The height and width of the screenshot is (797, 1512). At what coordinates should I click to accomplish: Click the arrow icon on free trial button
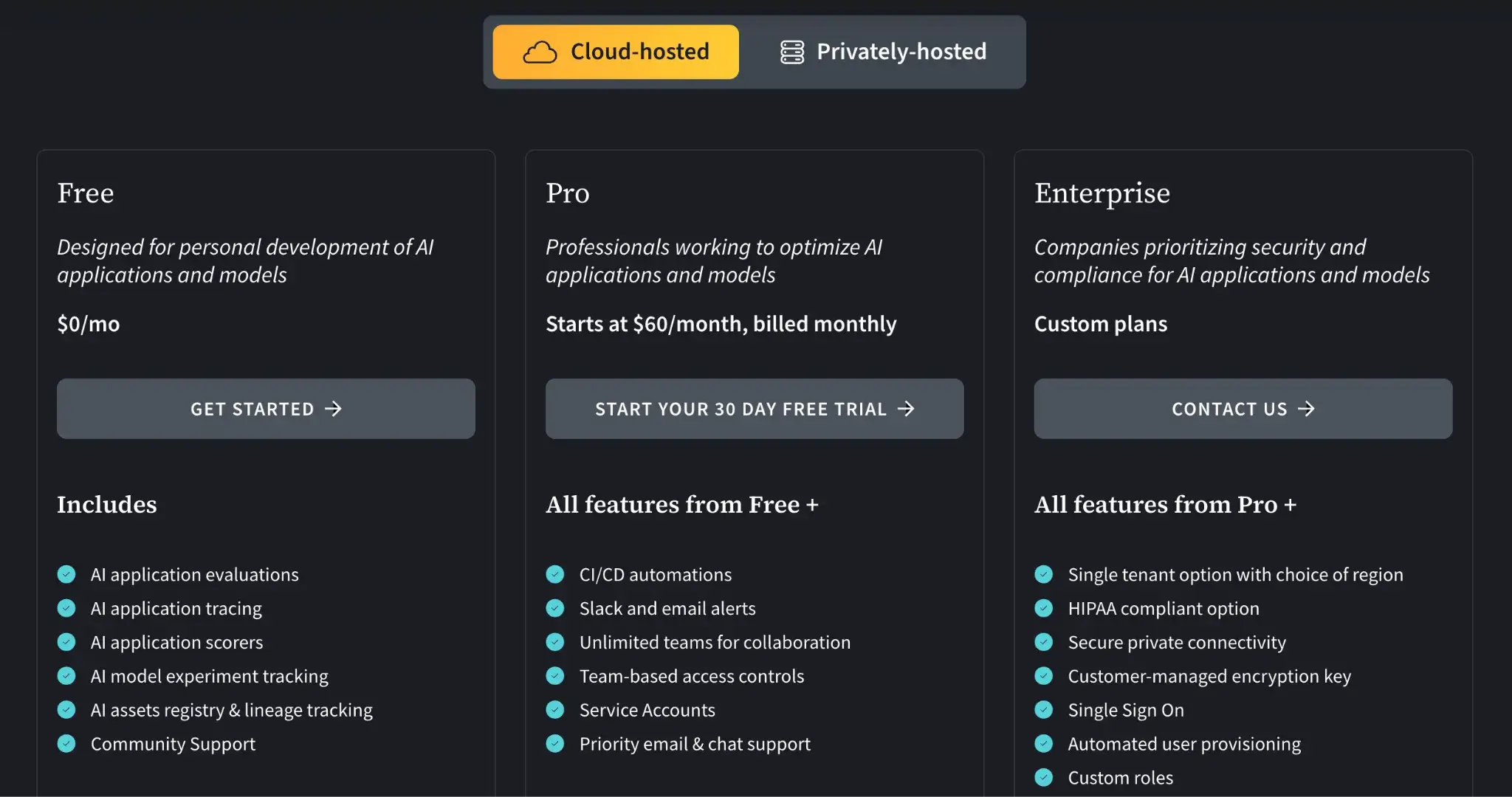906,409
